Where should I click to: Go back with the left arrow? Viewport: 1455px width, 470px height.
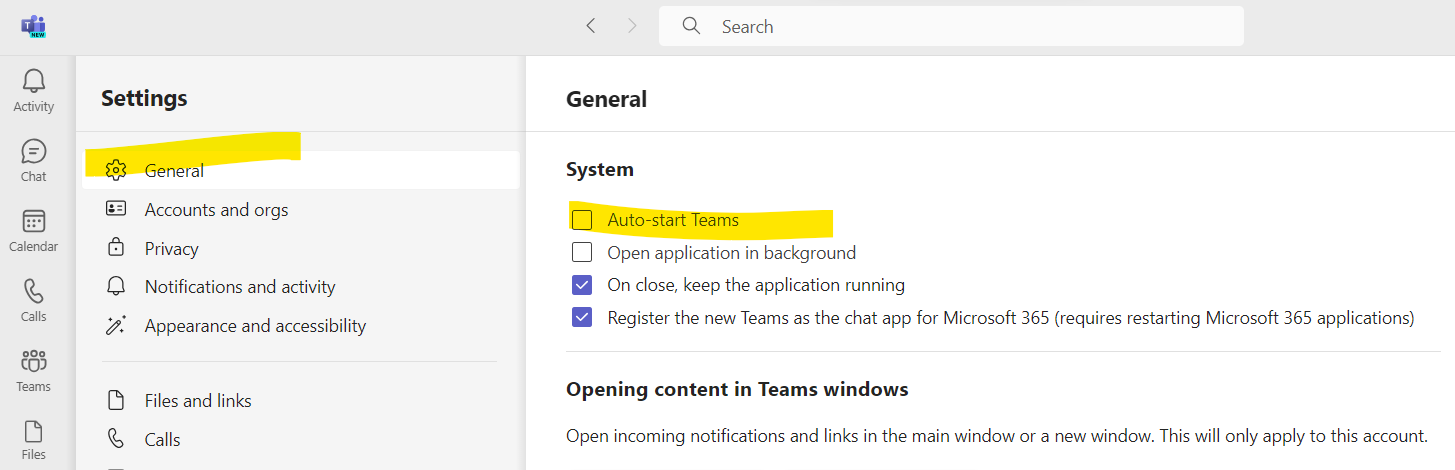point(591,26)
